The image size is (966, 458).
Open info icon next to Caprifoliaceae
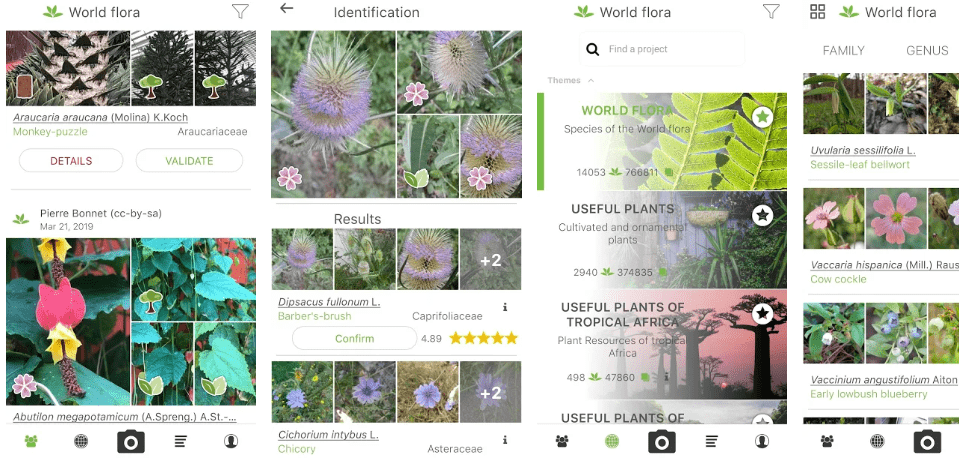(x=505, y=309)
